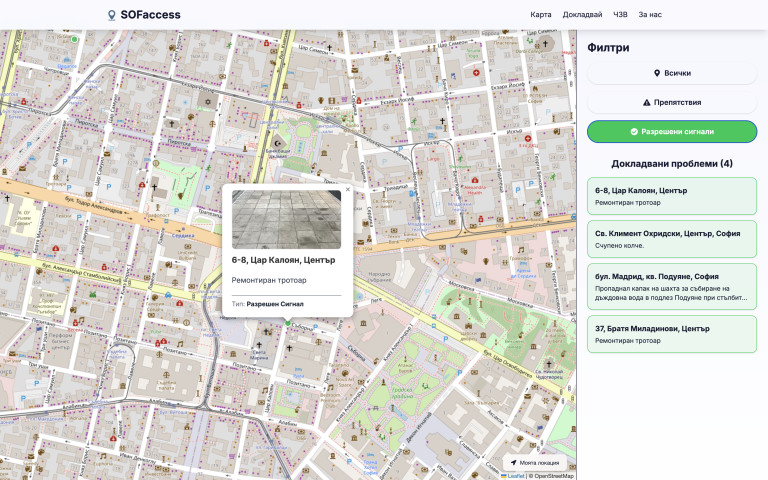
Task: Select the Всички filter with pin icon
Action: pyautogui.click(x=671, y=73)
